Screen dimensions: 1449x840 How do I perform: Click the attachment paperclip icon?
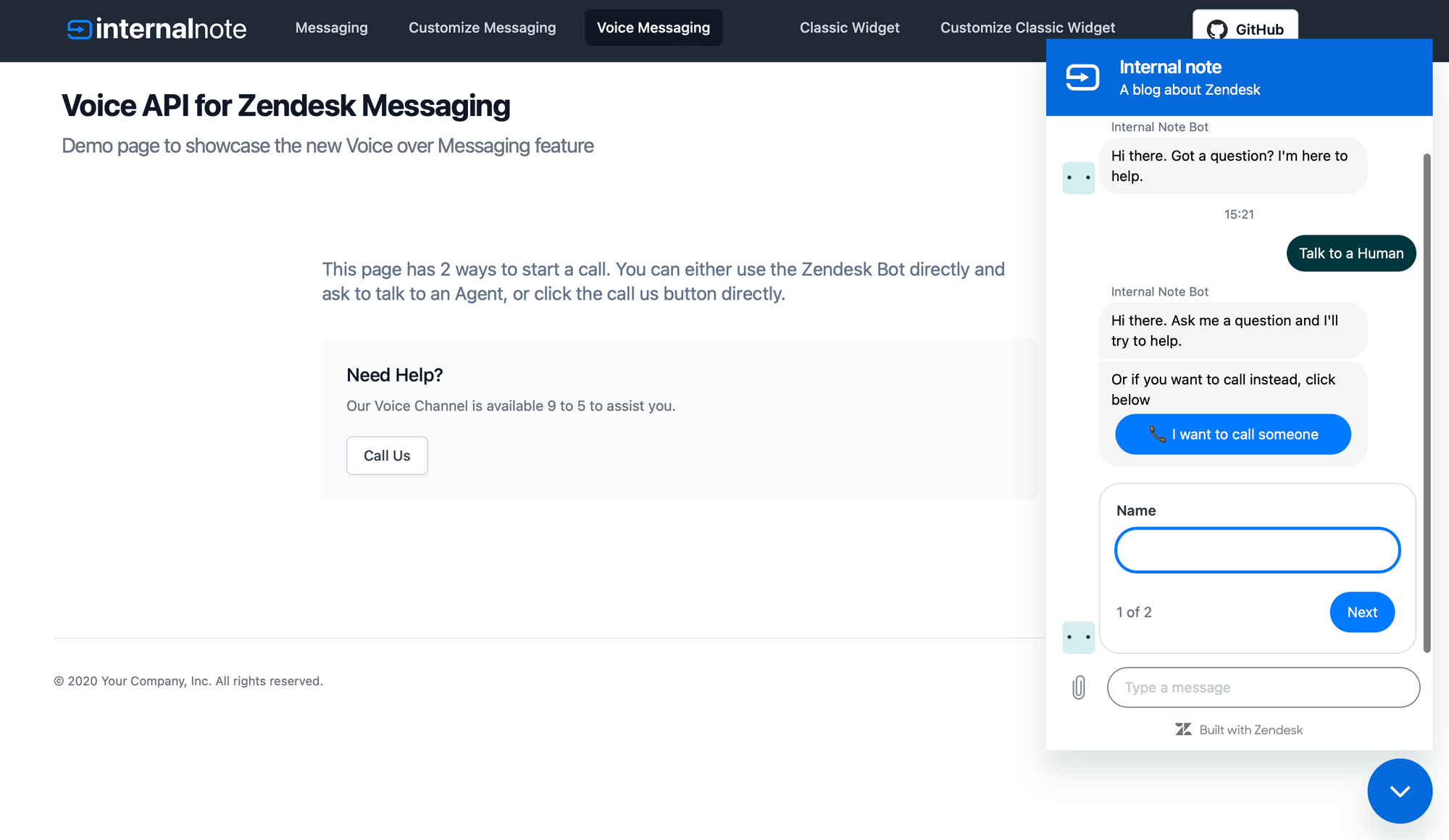click(1079, 687)
